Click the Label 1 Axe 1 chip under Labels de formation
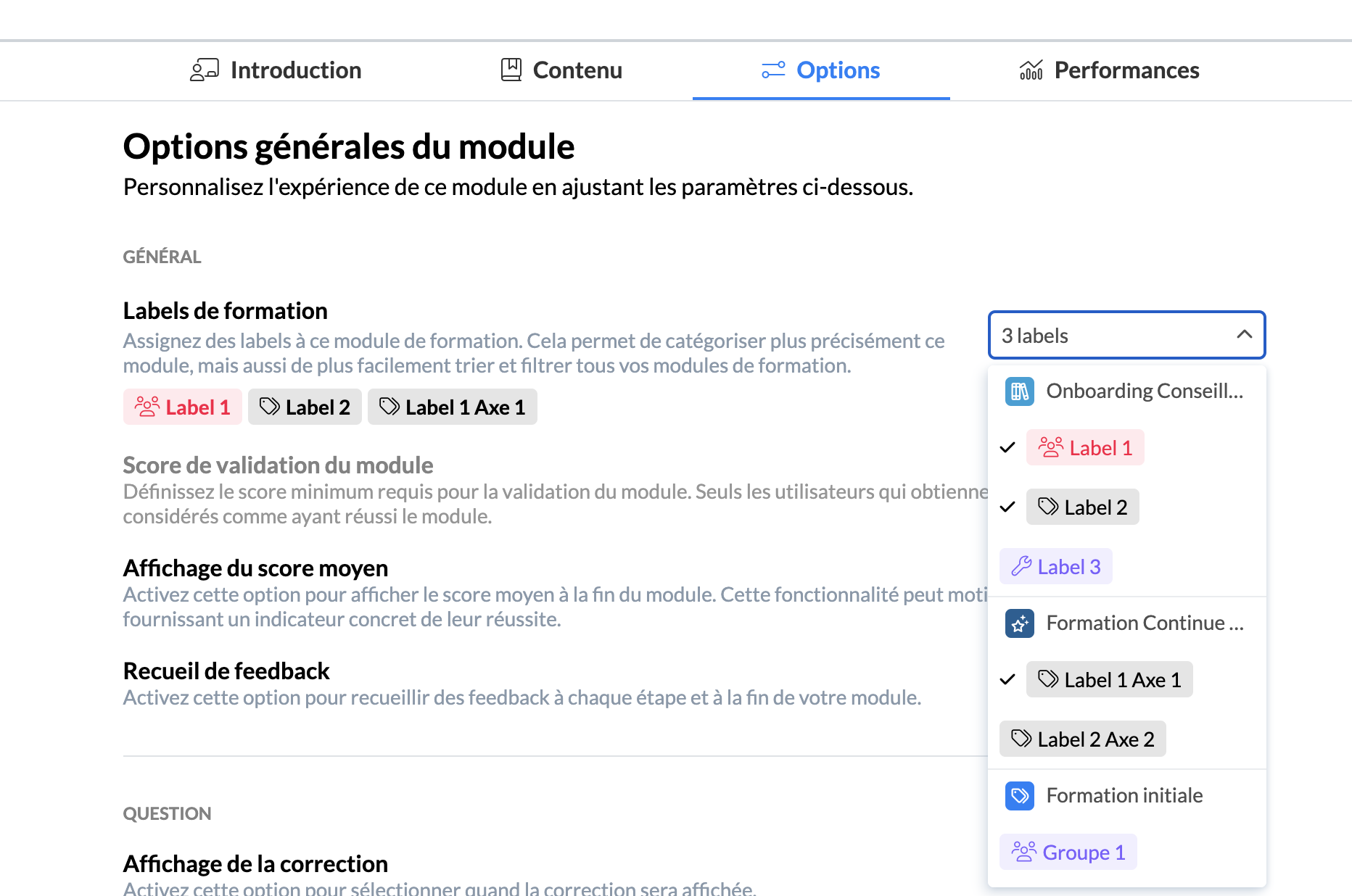The height and width of the screenshot is (896, 1352). [452, 407]
